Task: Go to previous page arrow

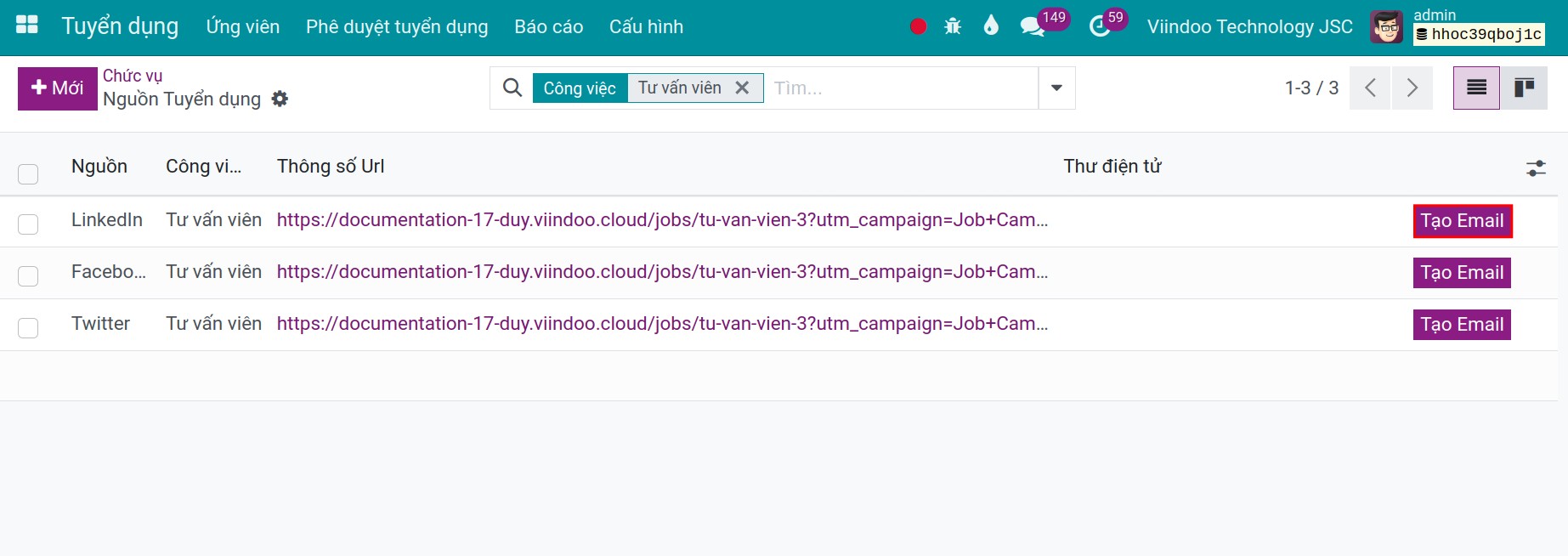Action: (x=1370, y=88)
